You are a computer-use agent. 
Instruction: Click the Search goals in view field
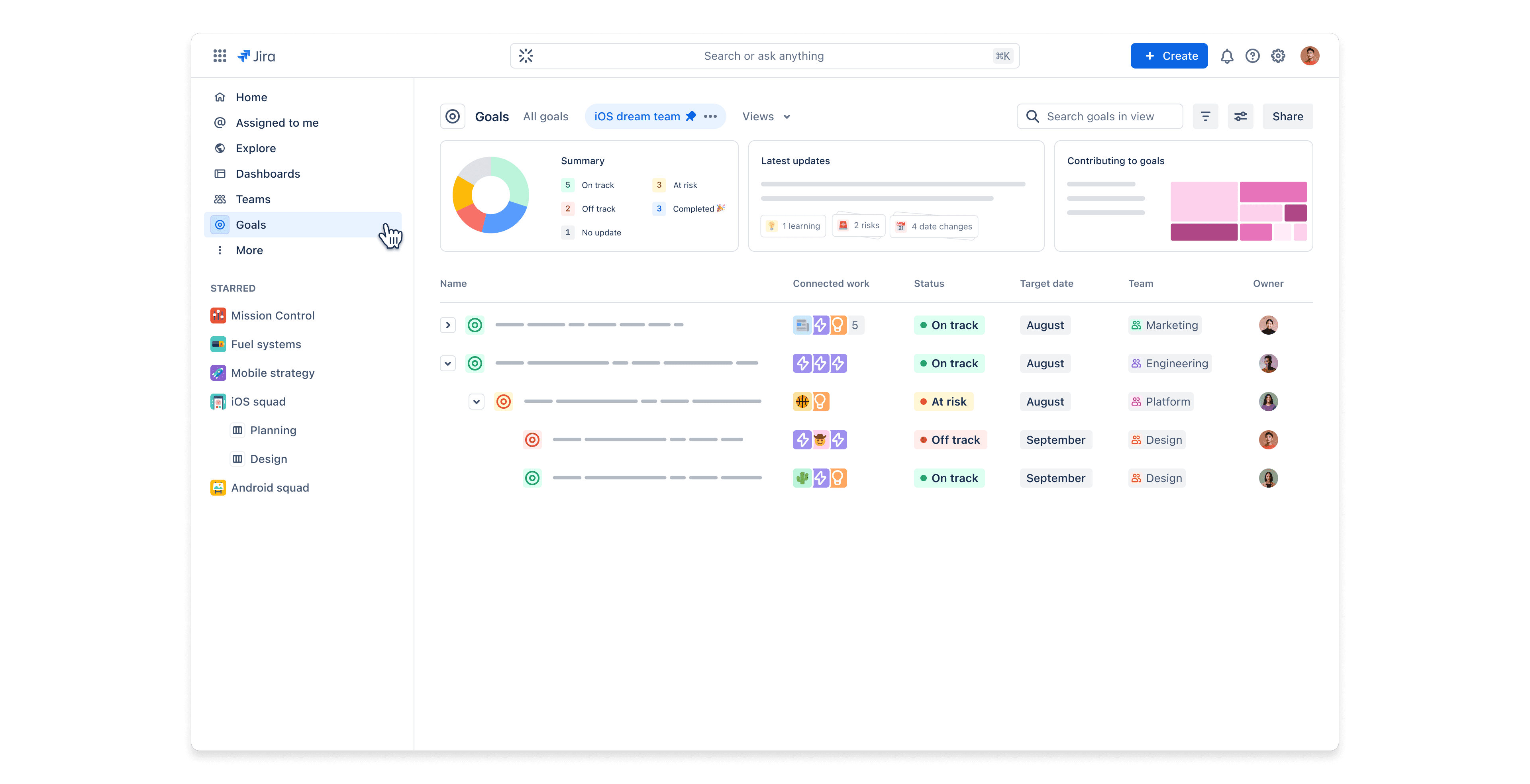pos(1100,116)
